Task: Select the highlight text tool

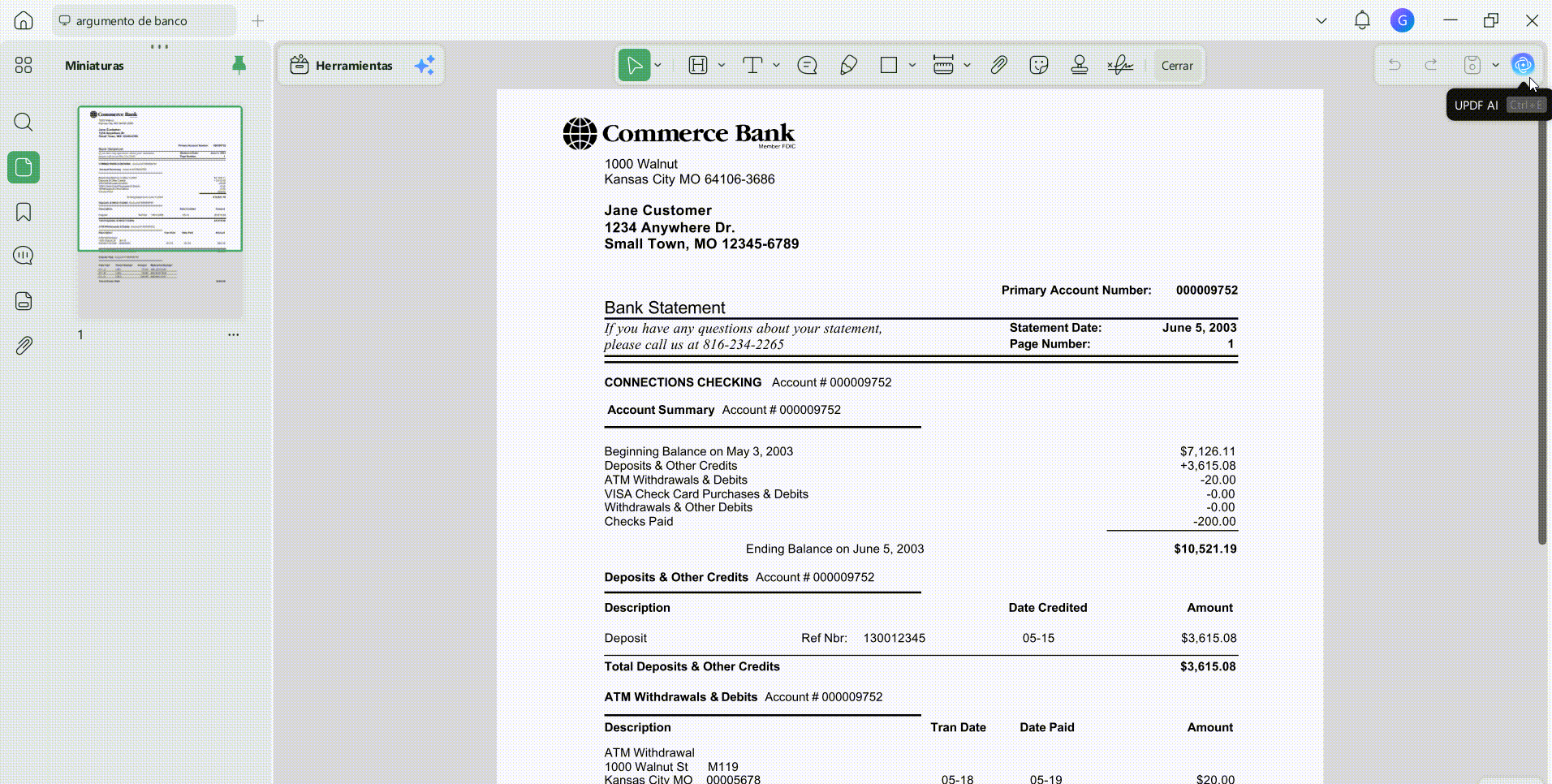Action: click(x=698, y=65)
